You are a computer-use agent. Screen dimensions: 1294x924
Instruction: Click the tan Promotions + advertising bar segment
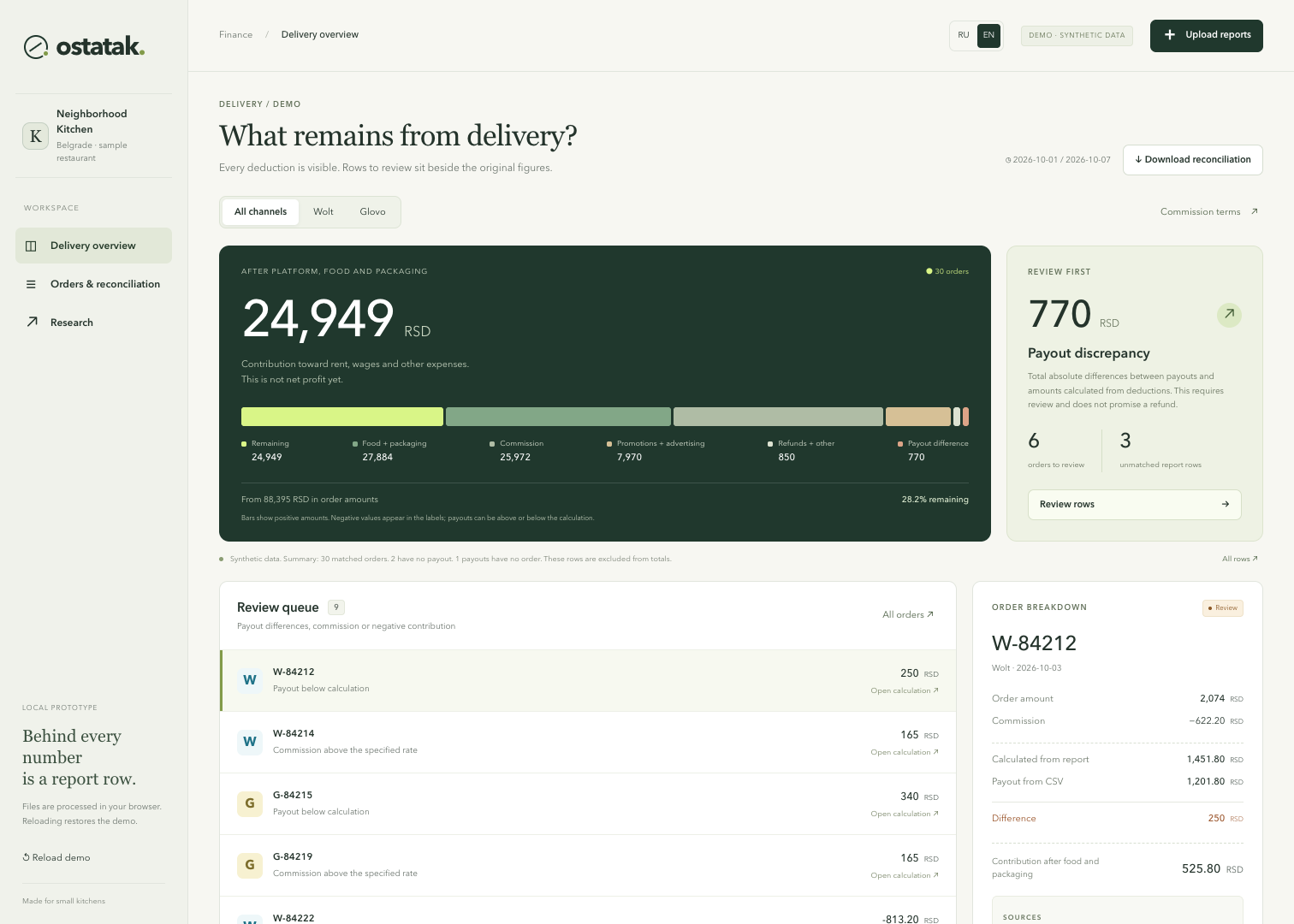click(x=918, y=417)
